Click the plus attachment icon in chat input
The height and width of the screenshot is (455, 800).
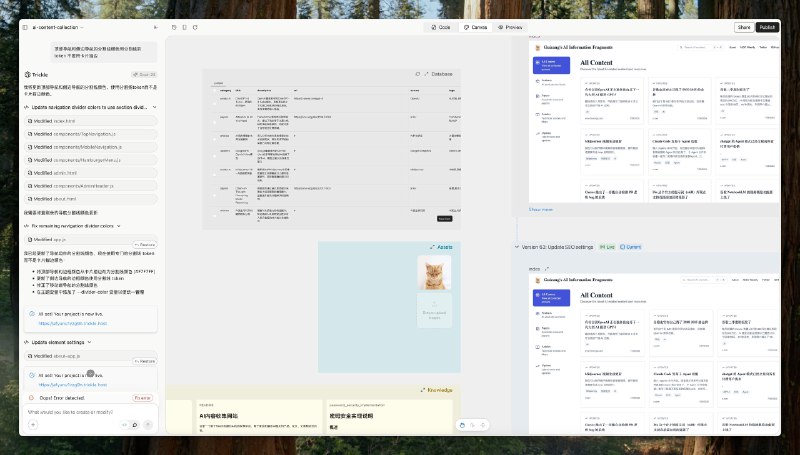[33, 424]
